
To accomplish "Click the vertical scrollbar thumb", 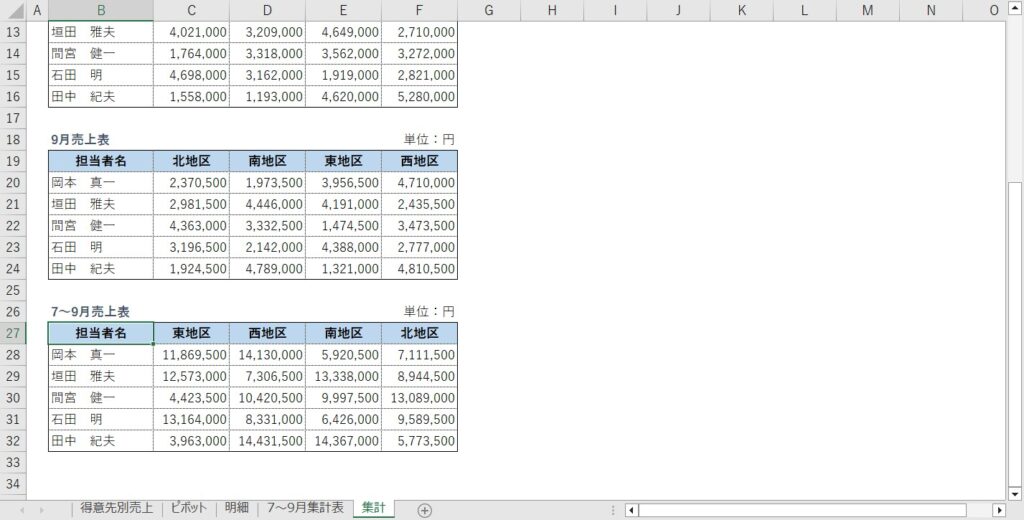I will tap(1015, 330).
